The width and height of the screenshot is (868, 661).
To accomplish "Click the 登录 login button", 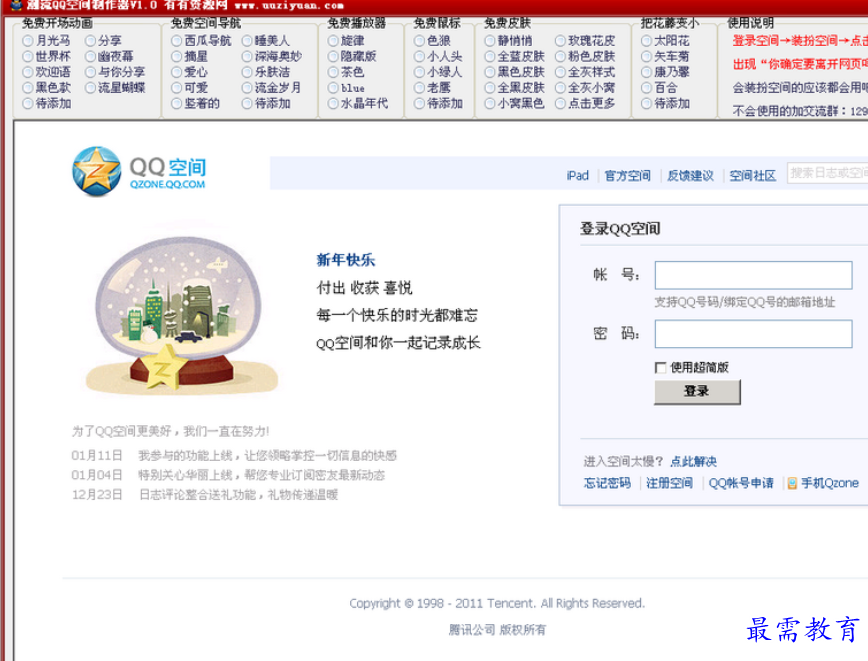I will pos(697,391).
